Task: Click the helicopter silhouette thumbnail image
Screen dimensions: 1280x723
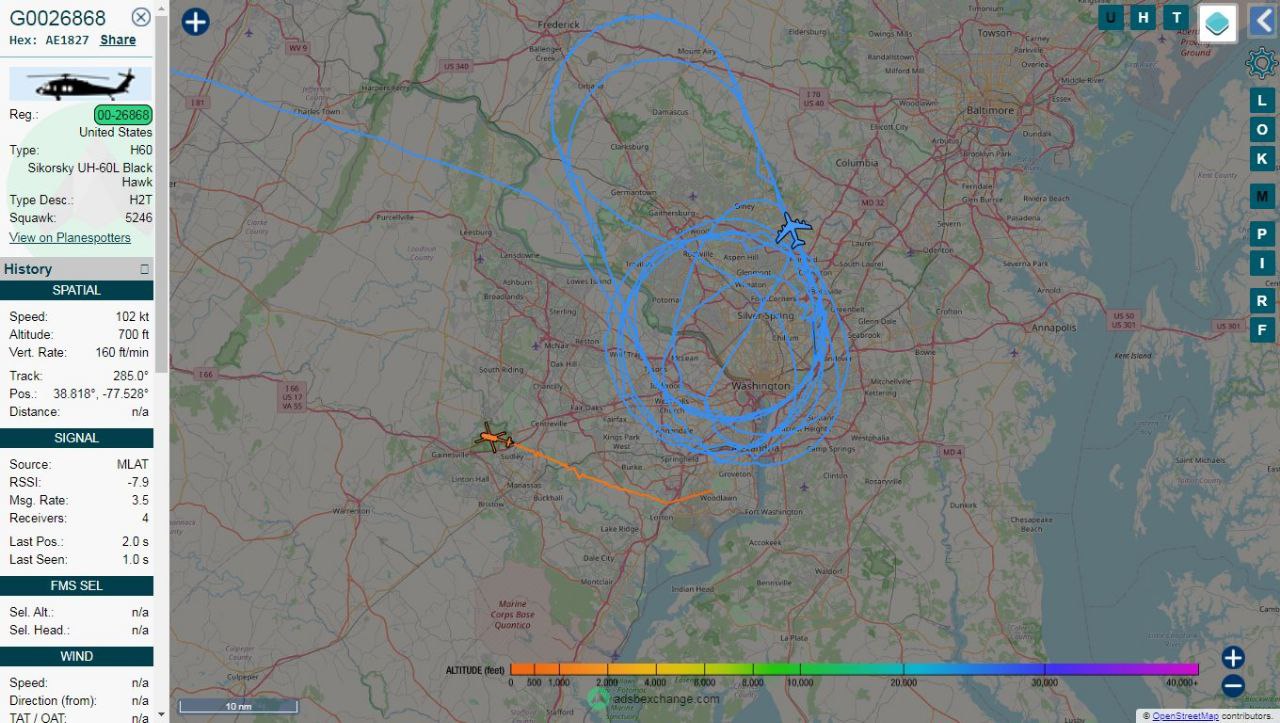Action: [81, 84]
